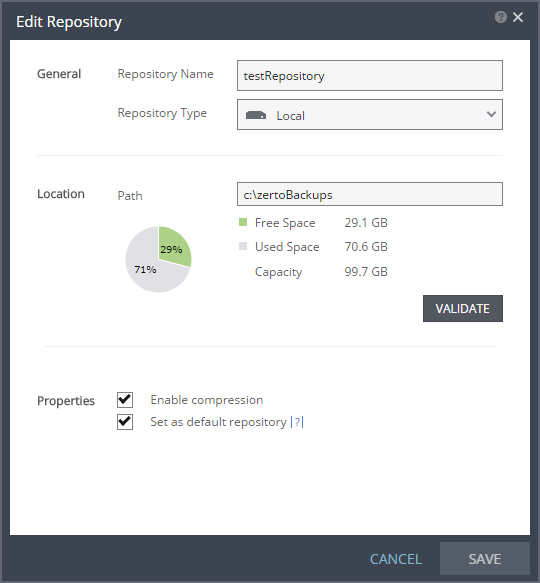The width and height of the screenshot is (540, 583).
Task: Expand the Repository Type dropdown arrow
Action: [x=491, y=115]
